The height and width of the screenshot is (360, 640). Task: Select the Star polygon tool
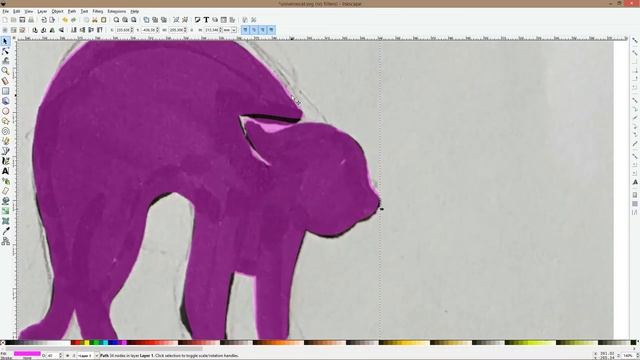pyautogui.click(x=5, y=121)
